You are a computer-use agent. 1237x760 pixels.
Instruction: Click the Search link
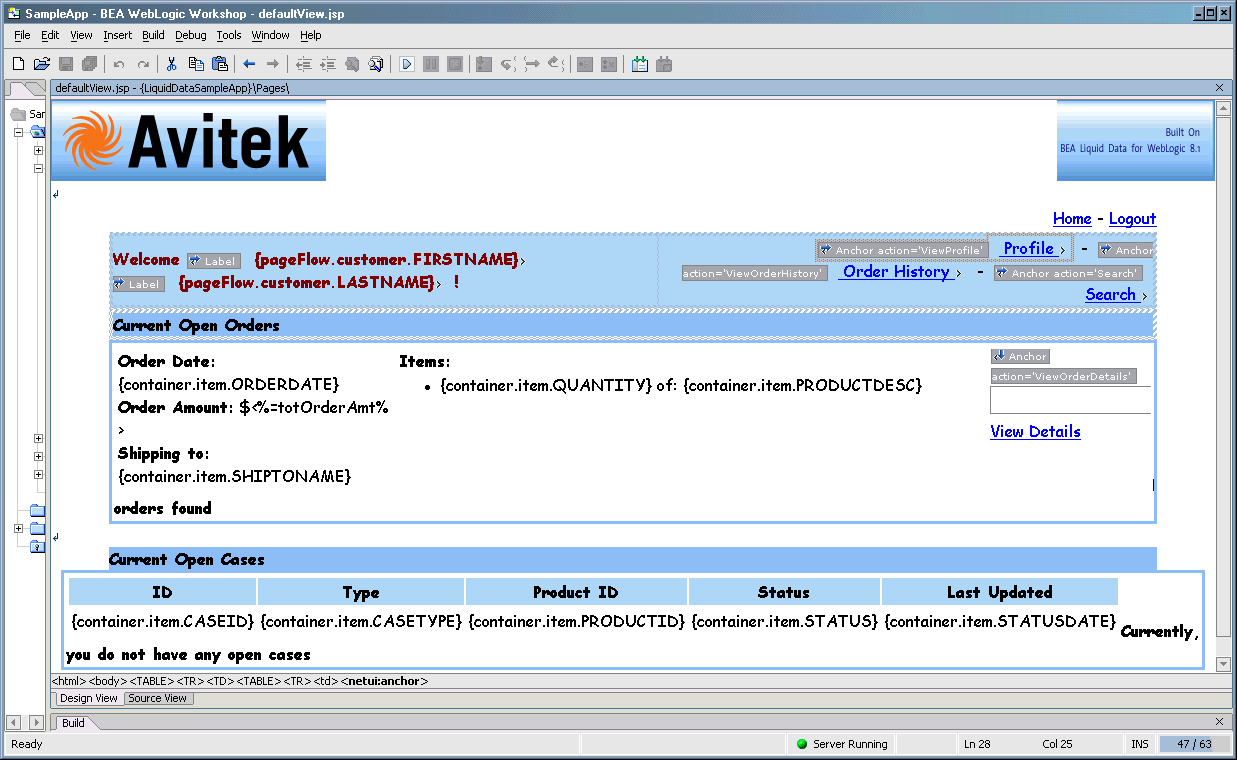click(x=1111, y=295)
